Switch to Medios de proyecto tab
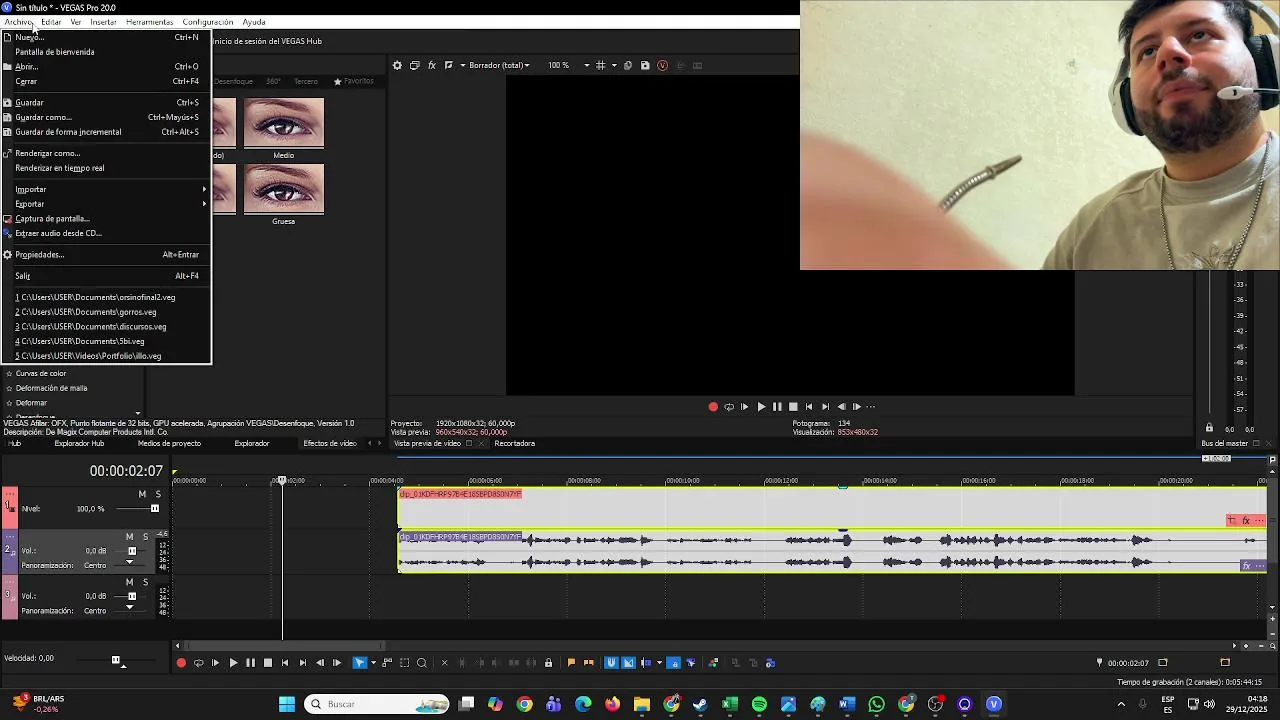The image size is (1280, 720). click(169, 443)
